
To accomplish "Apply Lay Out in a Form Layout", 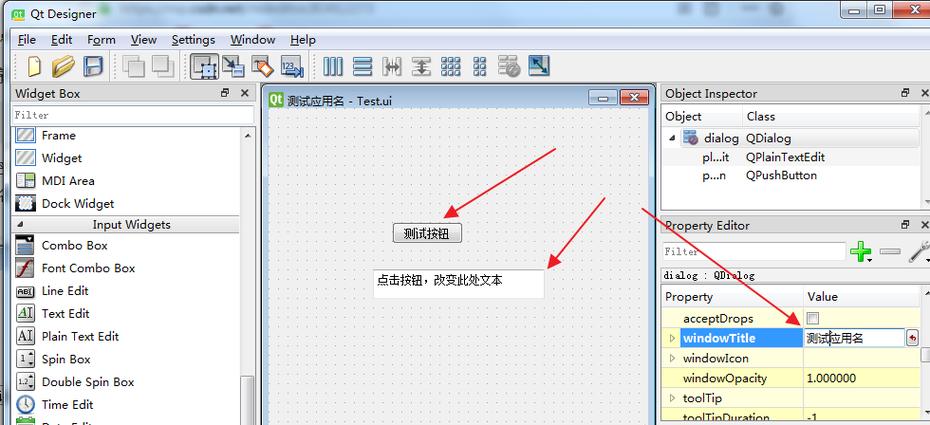I will 480,66.
